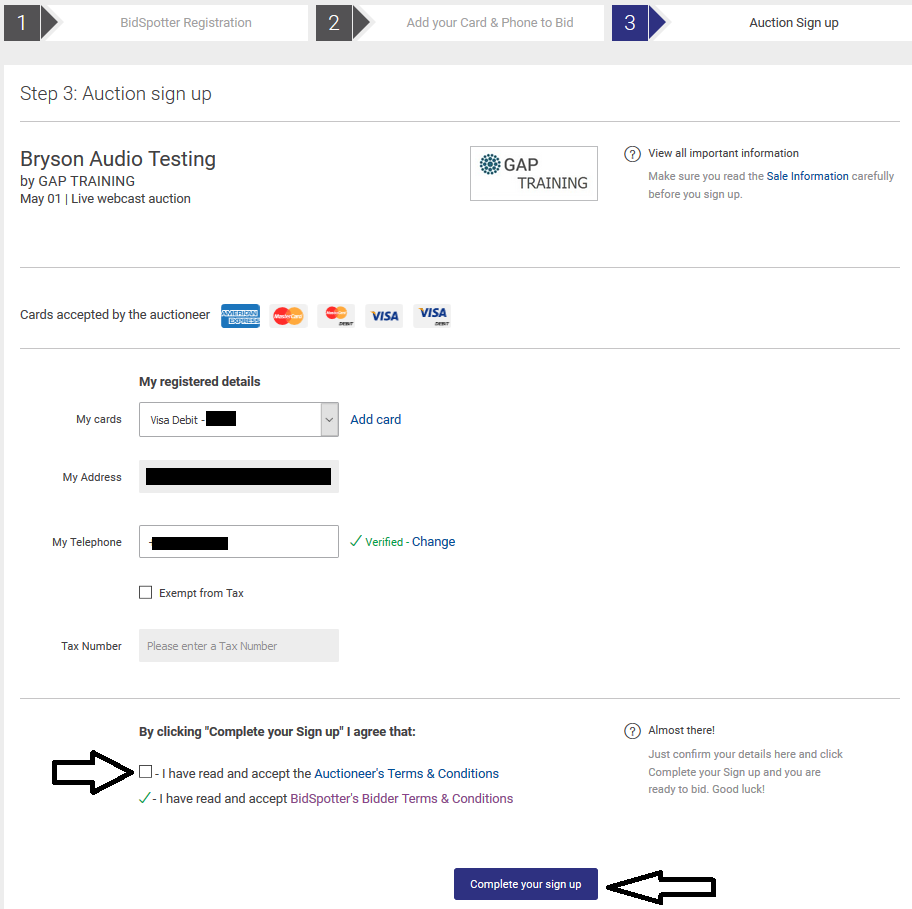Click green tick beside BidSpotter's Bidder Terms
This screenshot has height=909, width=912.
click(x=145, y=798)
